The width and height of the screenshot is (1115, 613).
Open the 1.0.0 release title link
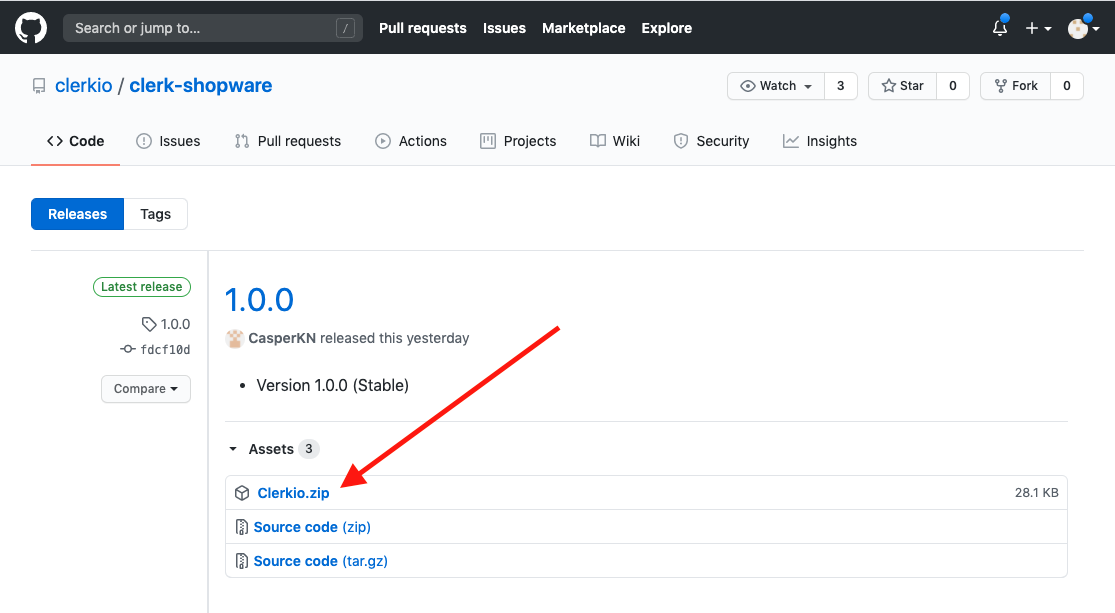click(x=259, y=299)
